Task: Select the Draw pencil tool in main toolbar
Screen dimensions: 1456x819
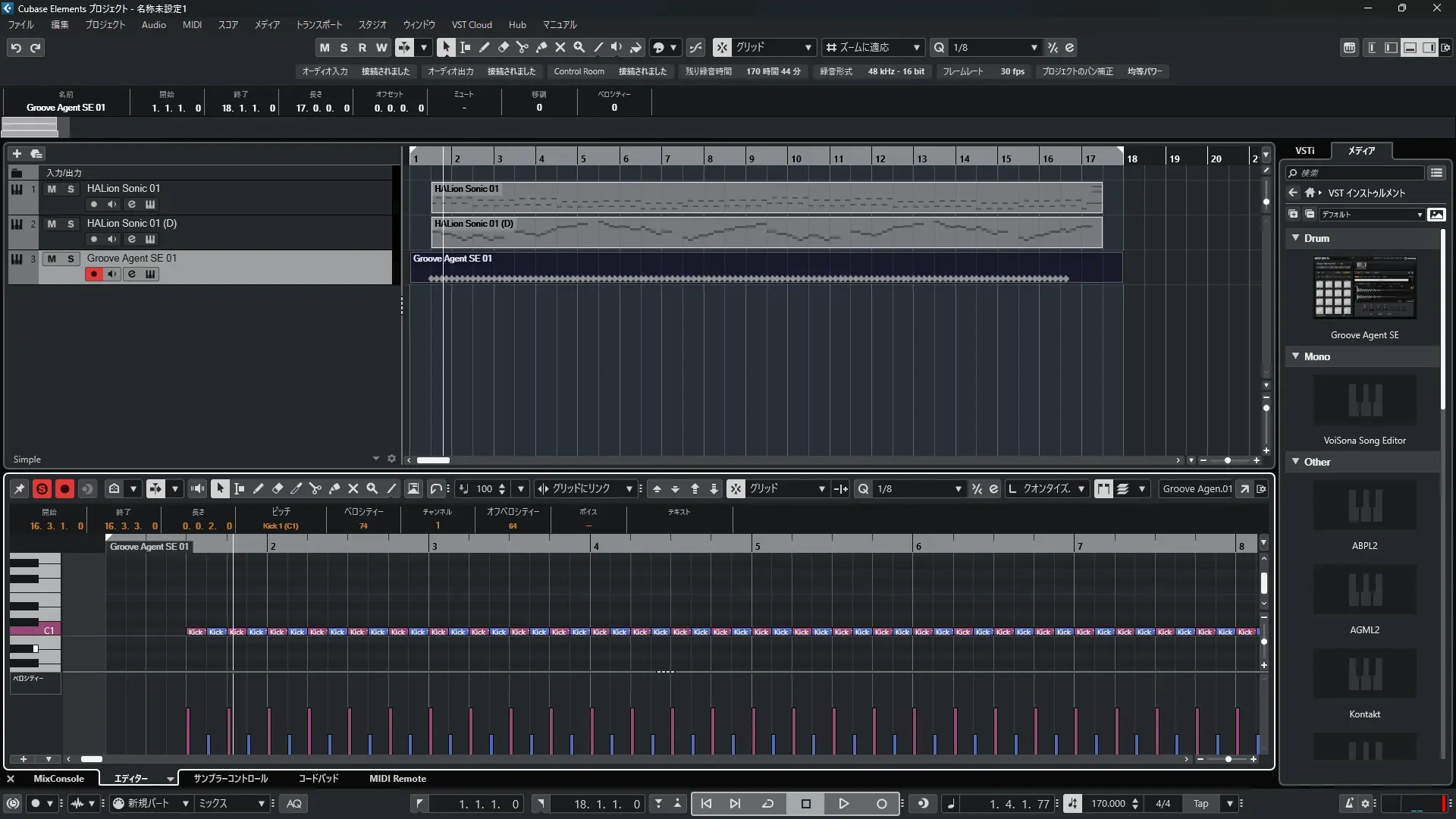Action: 484,47
